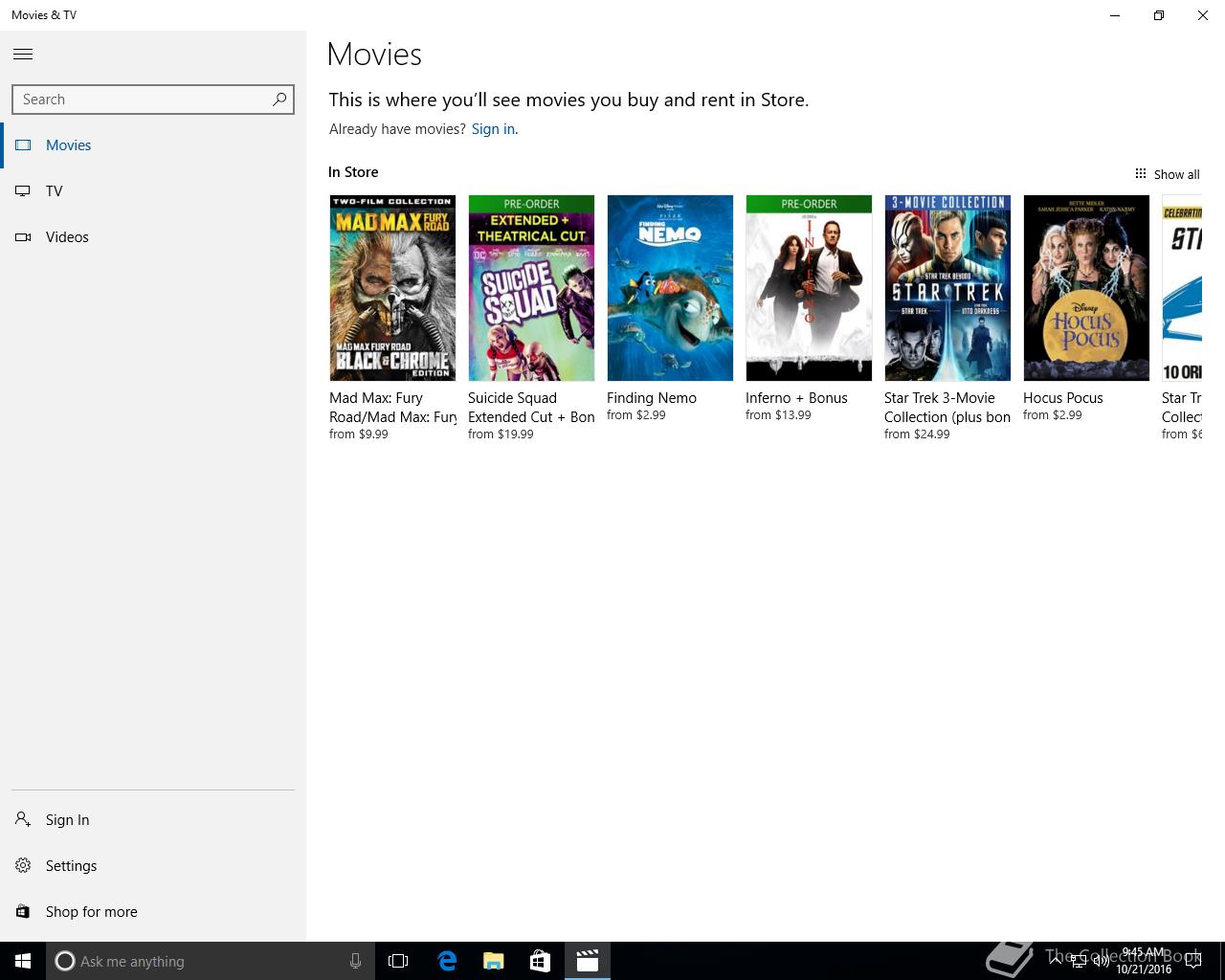Open Windows Store from taskbar

tap(540, 961)
